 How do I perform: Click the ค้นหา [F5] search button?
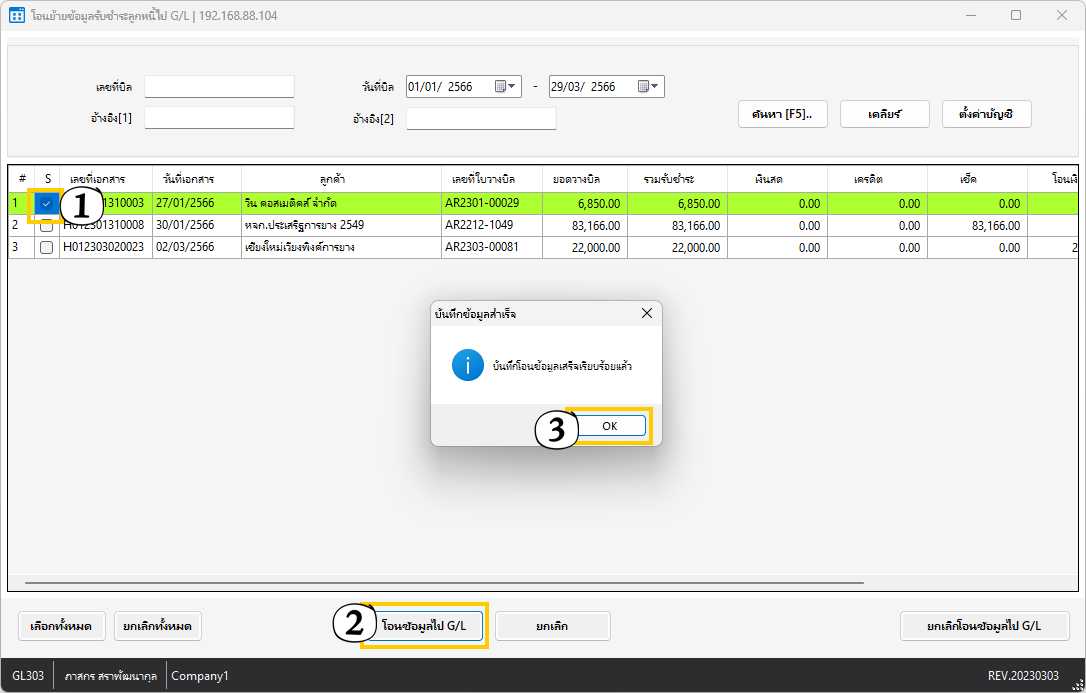(x=782, y=114)
